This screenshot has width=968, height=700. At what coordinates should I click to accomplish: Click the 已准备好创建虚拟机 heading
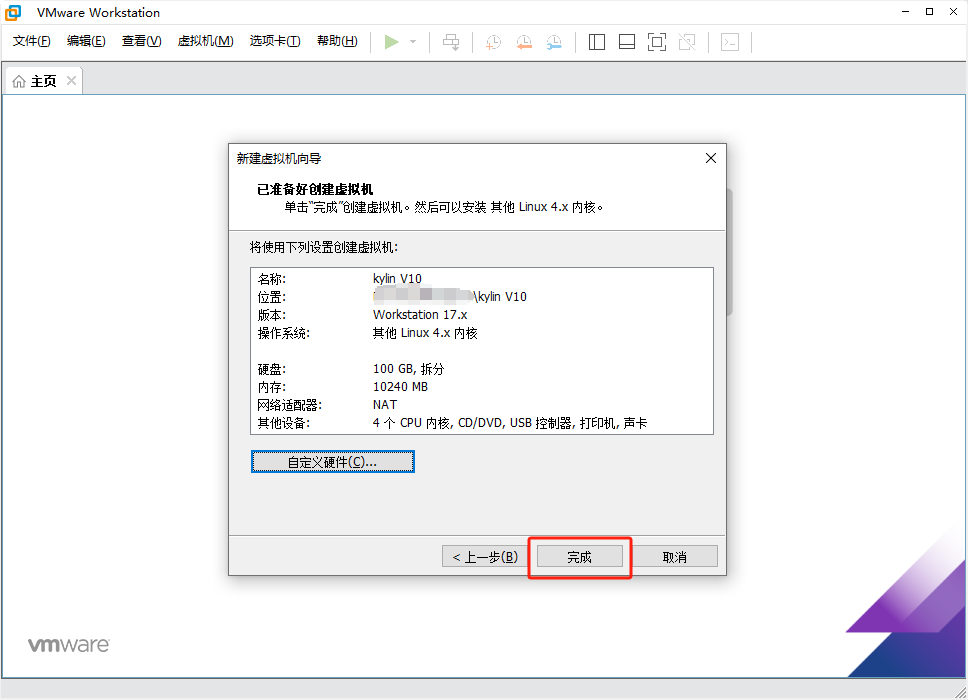[315, 190]
